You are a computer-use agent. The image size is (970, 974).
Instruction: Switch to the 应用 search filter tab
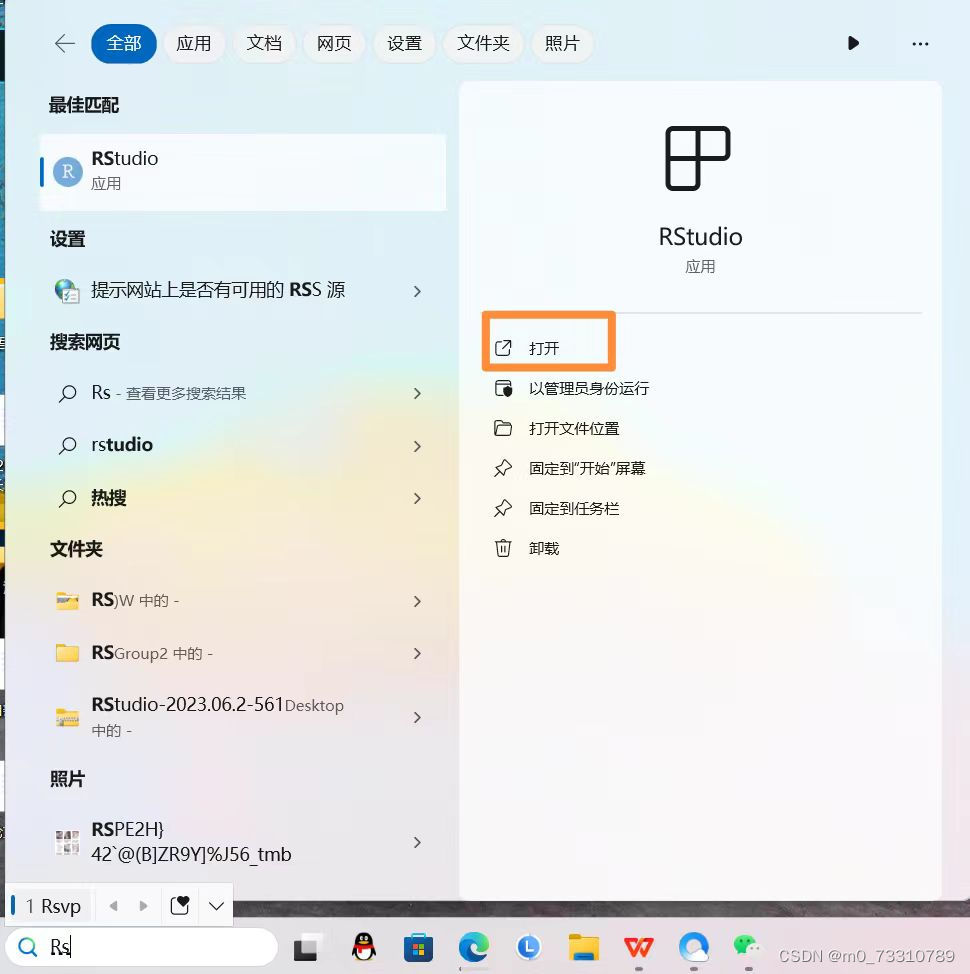click(194, 43)
